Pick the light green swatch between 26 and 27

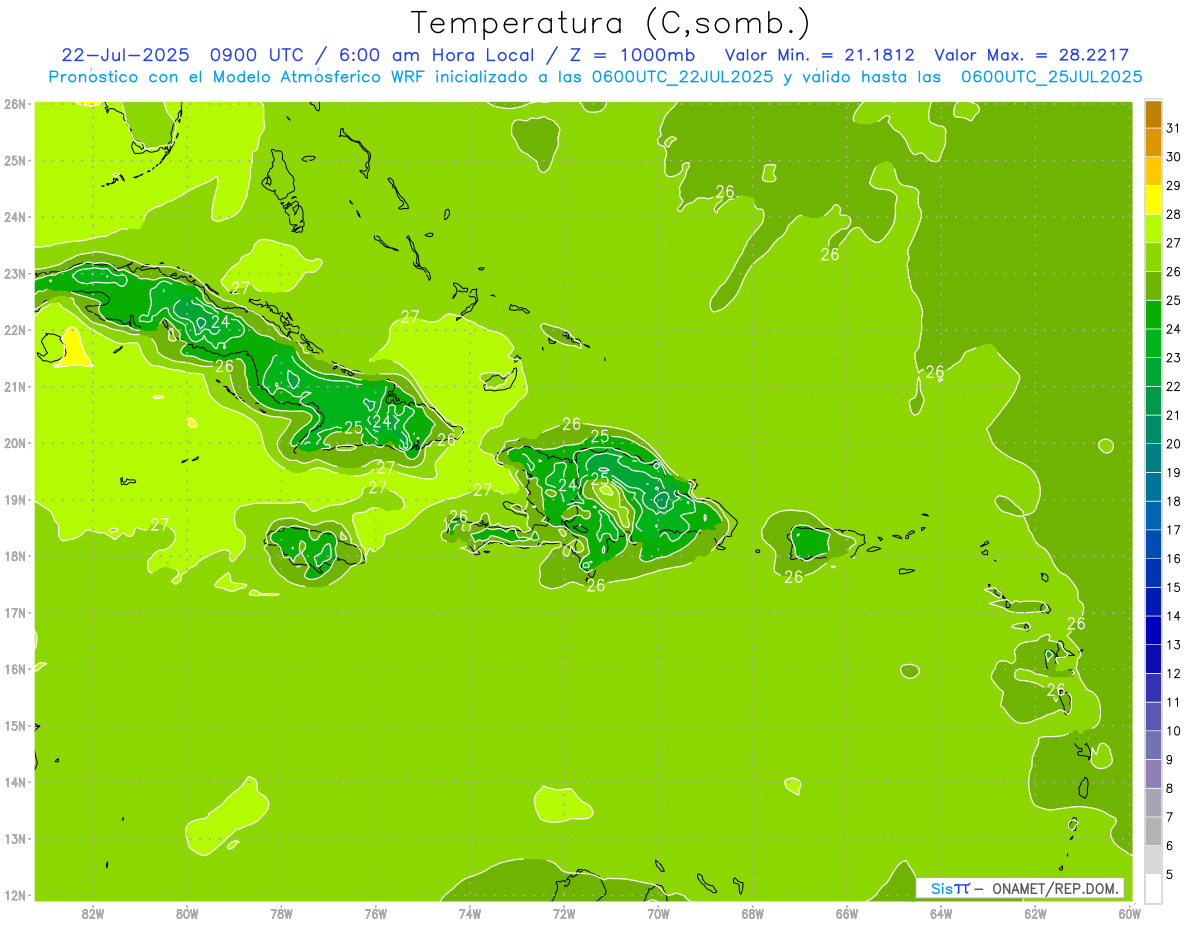click(x=1153, y=257)
